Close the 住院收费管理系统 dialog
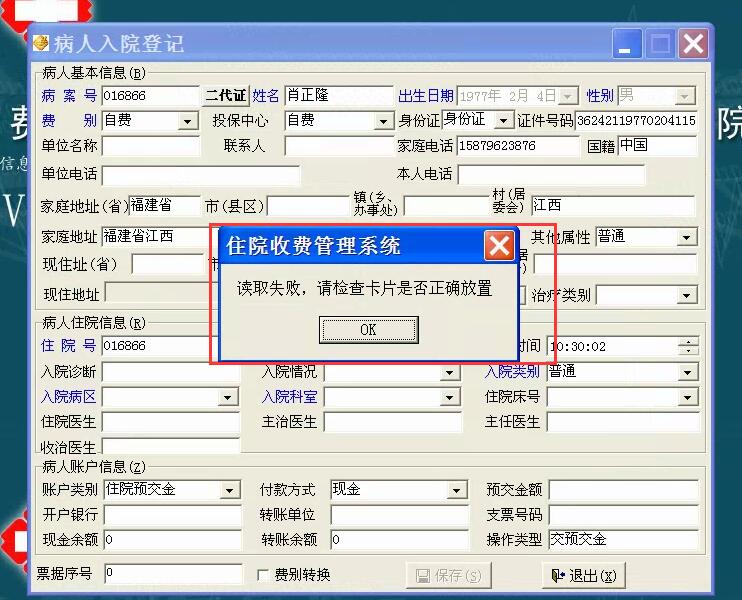 (499, 246)
